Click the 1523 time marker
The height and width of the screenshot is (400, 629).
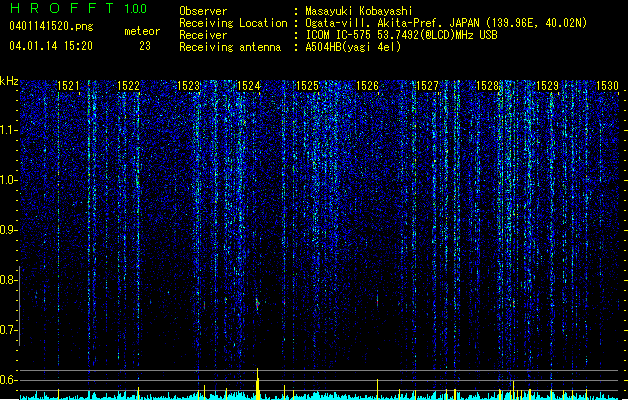coord(189,86)
